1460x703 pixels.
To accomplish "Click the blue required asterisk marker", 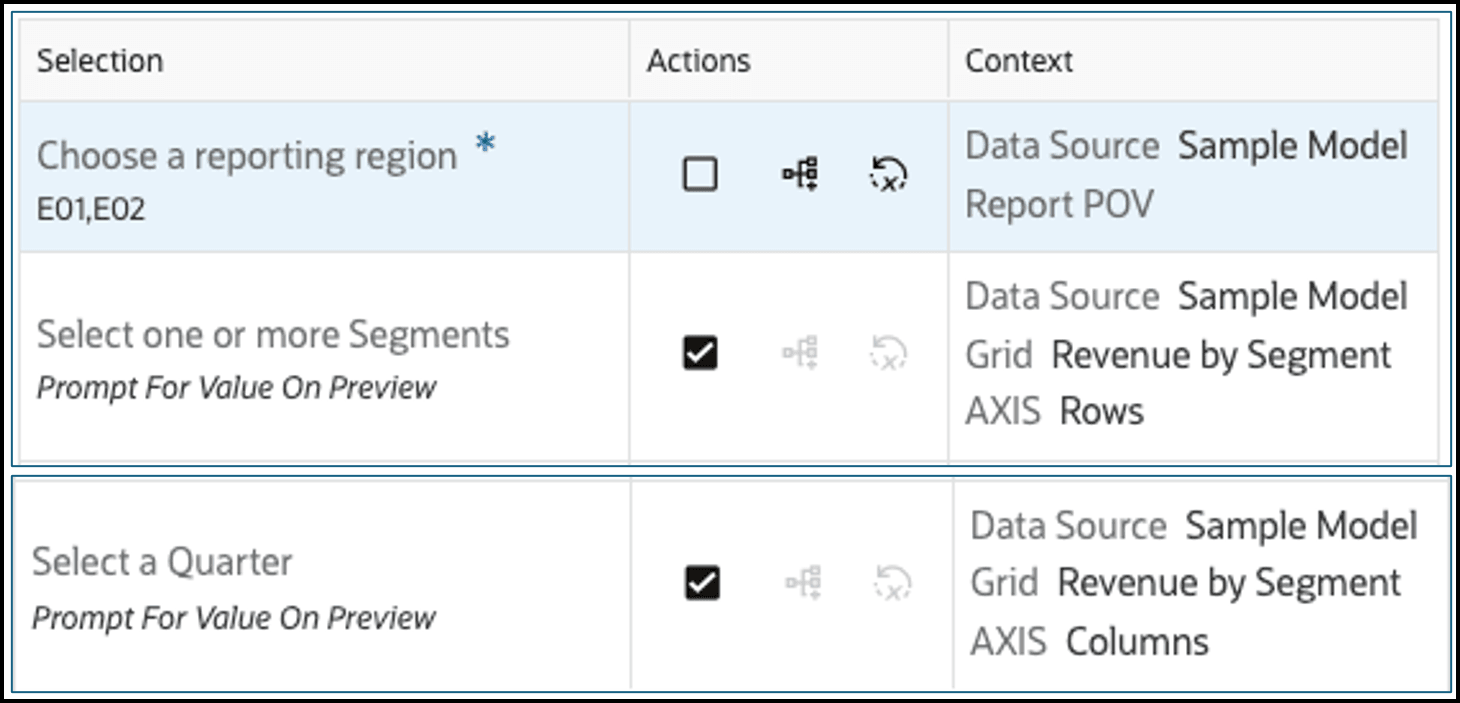I will pyautogui.click(x=485, y=144).
